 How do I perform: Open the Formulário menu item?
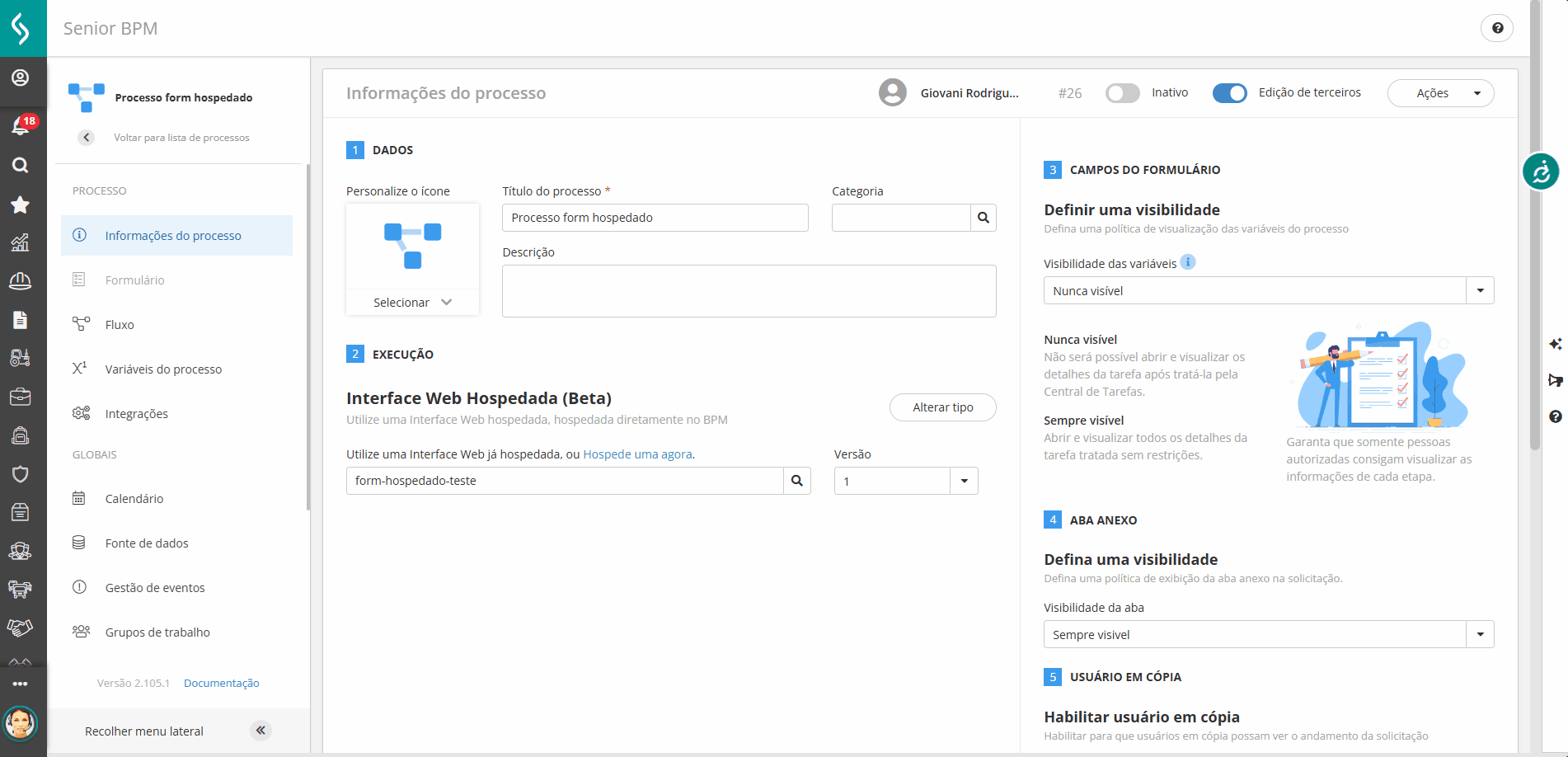click(x=176, y=280)
